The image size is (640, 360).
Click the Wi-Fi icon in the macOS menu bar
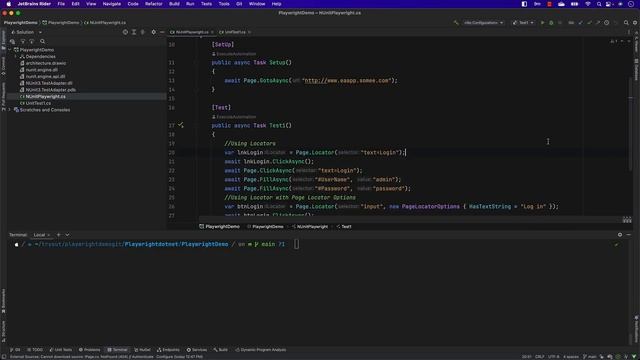pos(588,4)
